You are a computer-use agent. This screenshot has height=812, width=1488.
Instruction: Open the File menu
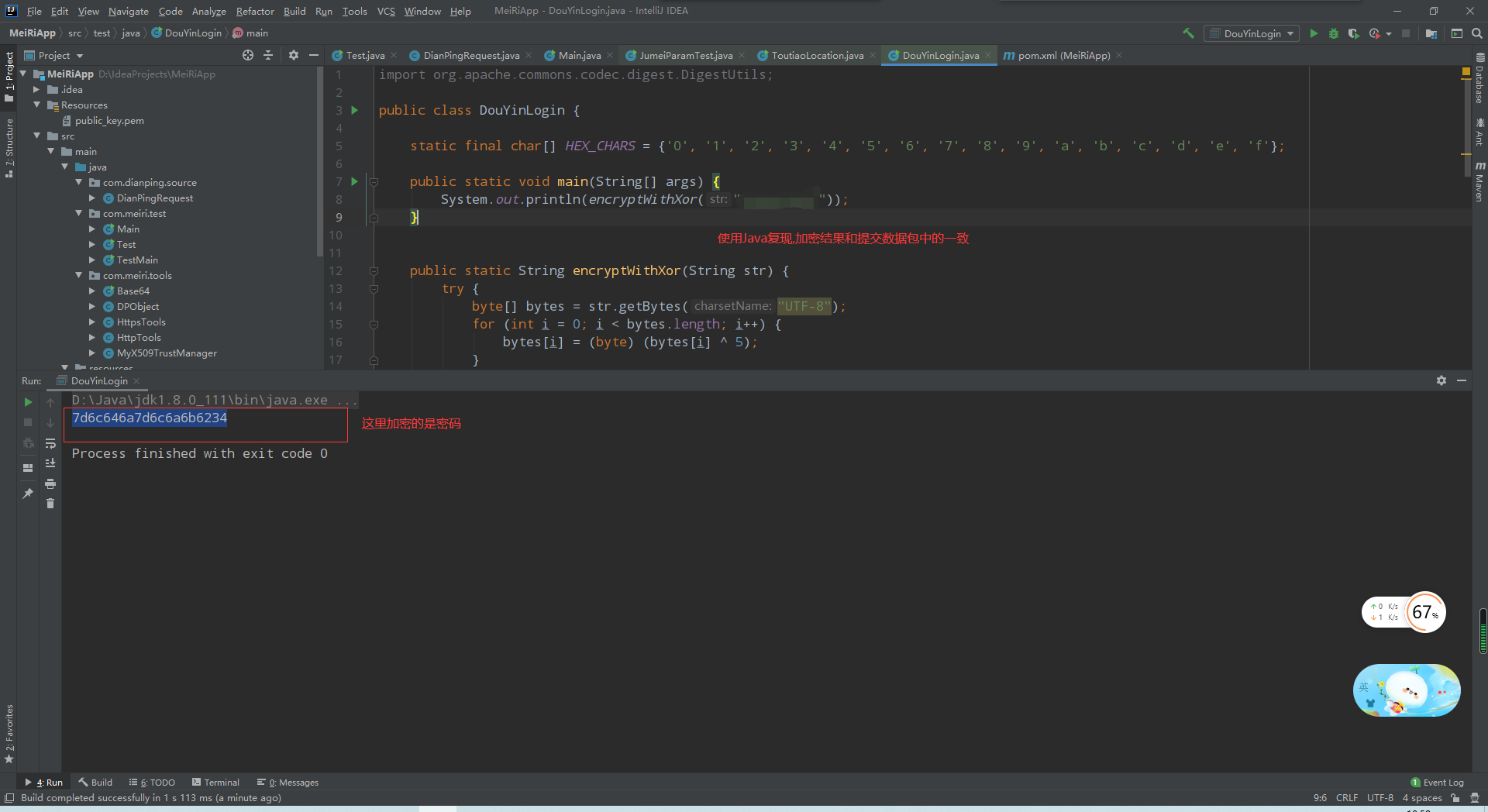coord(34,11)
